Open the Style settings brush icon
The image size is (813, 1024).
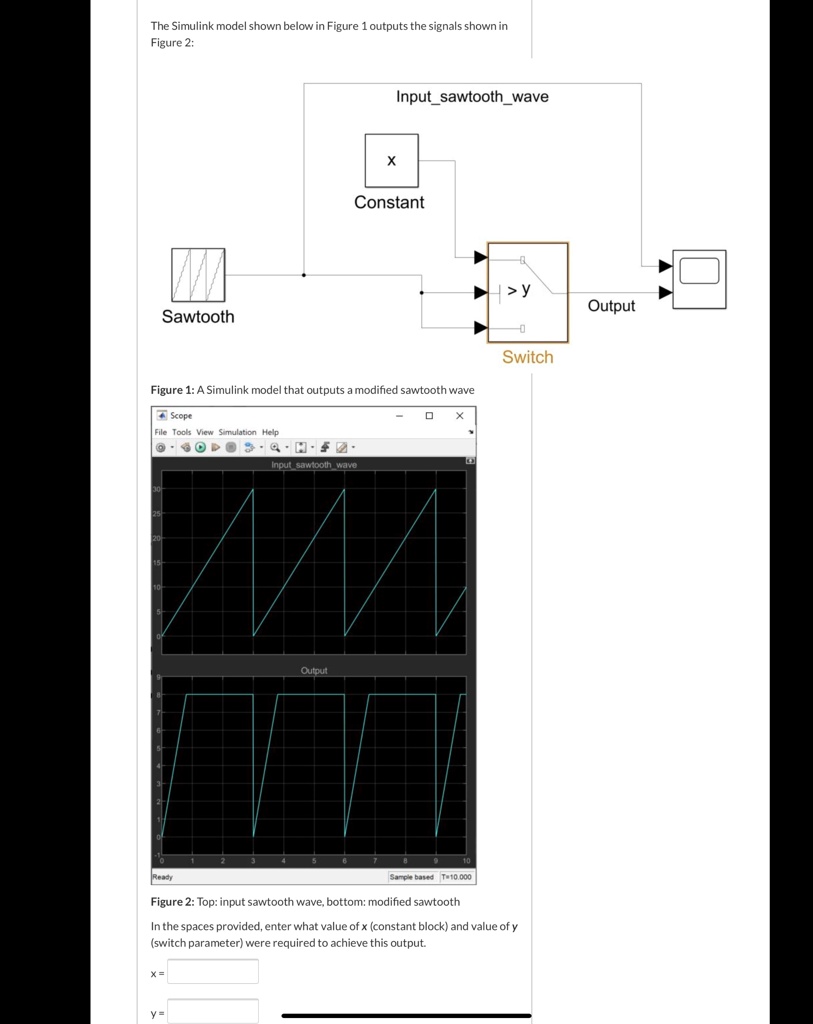tap(339, 447)
